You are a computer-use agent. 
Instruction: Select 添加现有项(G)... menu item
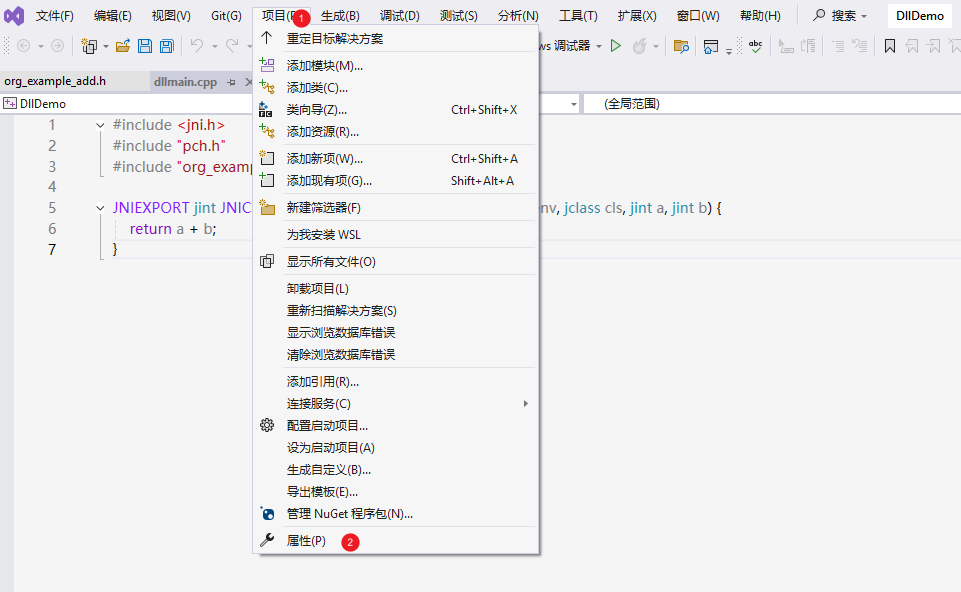(395, 181)
